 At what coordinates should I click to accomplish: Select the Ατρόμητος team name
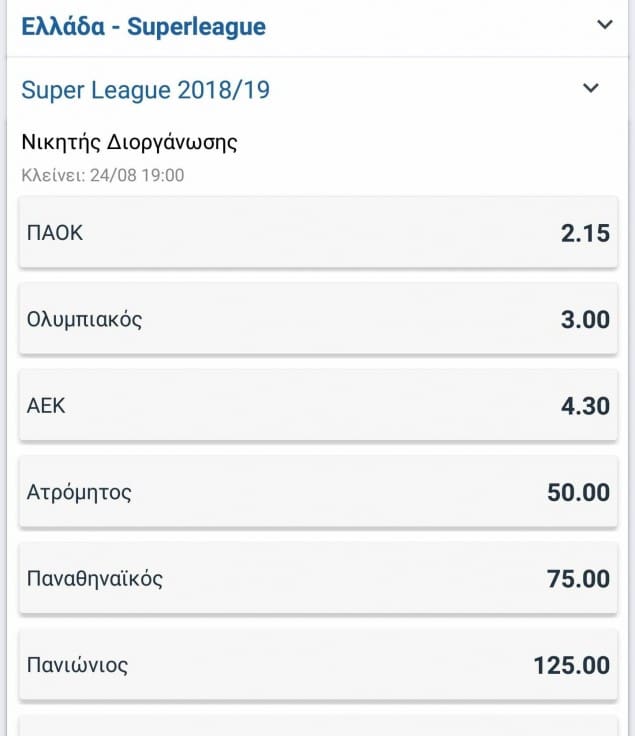tap(79, 492)
